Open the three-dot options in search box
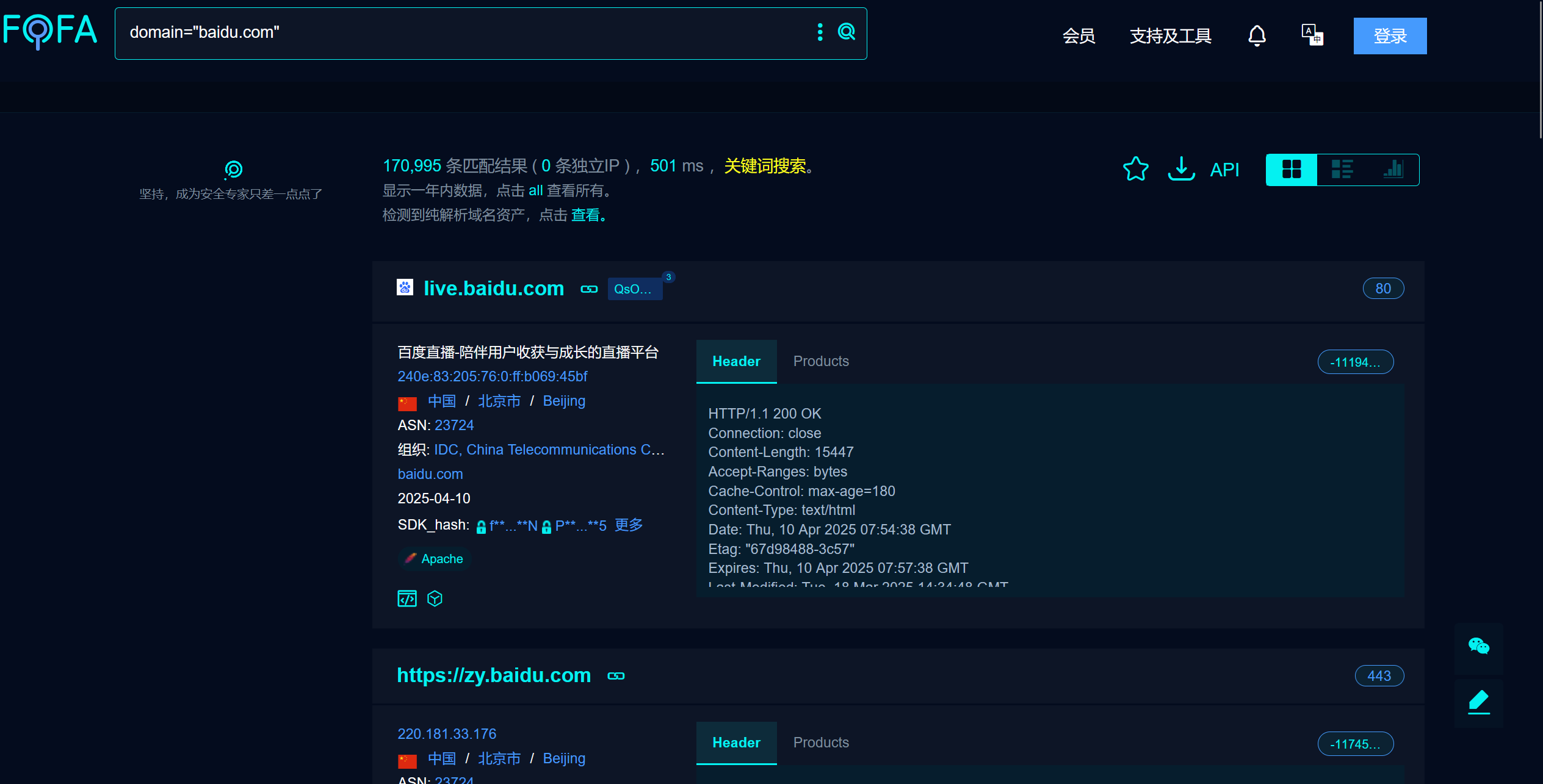The image size is (1543, 784). (820, 32)
